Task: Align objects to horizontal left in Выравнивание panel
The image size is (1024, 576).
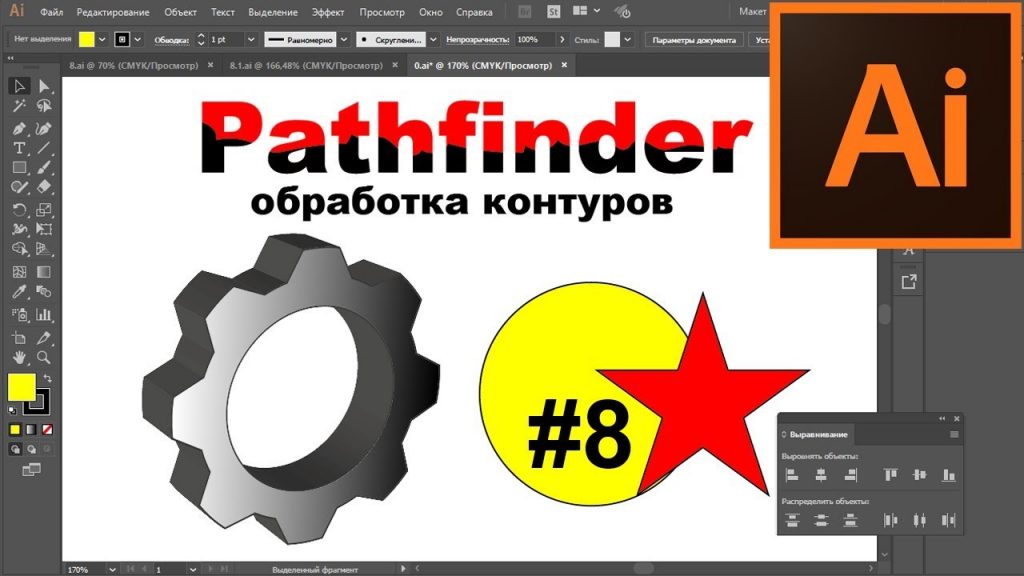Action: (792, 475)
